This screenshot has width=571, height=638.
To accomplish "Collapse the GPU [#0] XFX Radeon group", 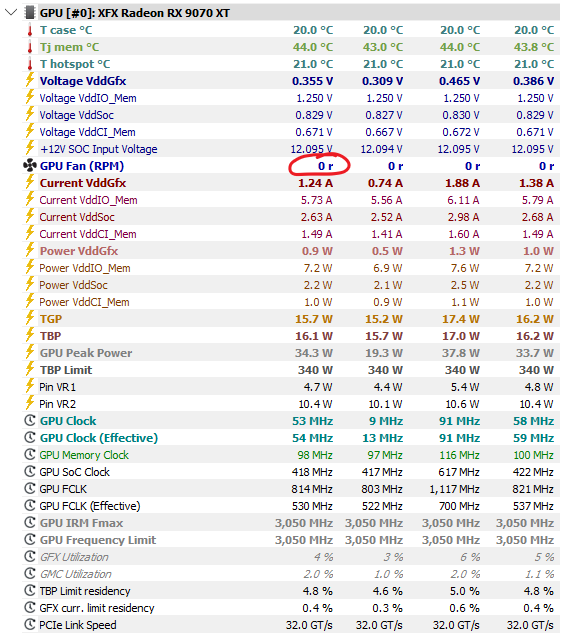I will pyautogui.click(x=11, y=12).
